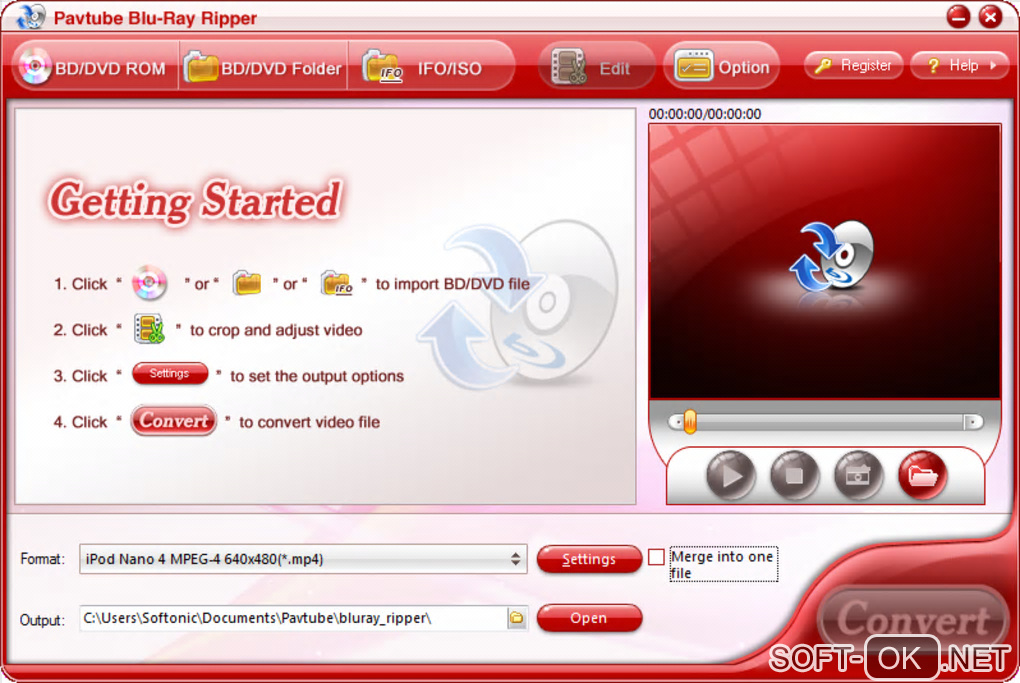Click the Pavtube app logo icon
1020x683 pixels.
click(31, 16)
